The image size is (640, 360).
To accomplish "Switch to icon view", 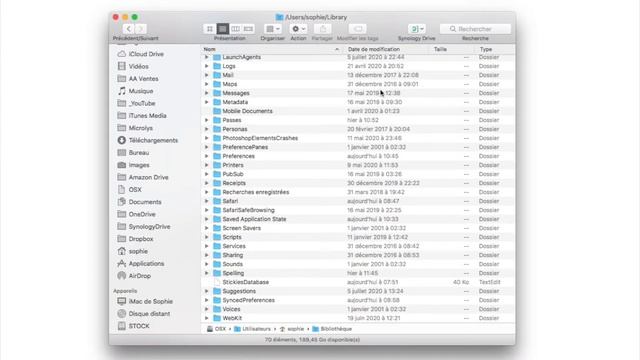I will click(x=210, y=29).
